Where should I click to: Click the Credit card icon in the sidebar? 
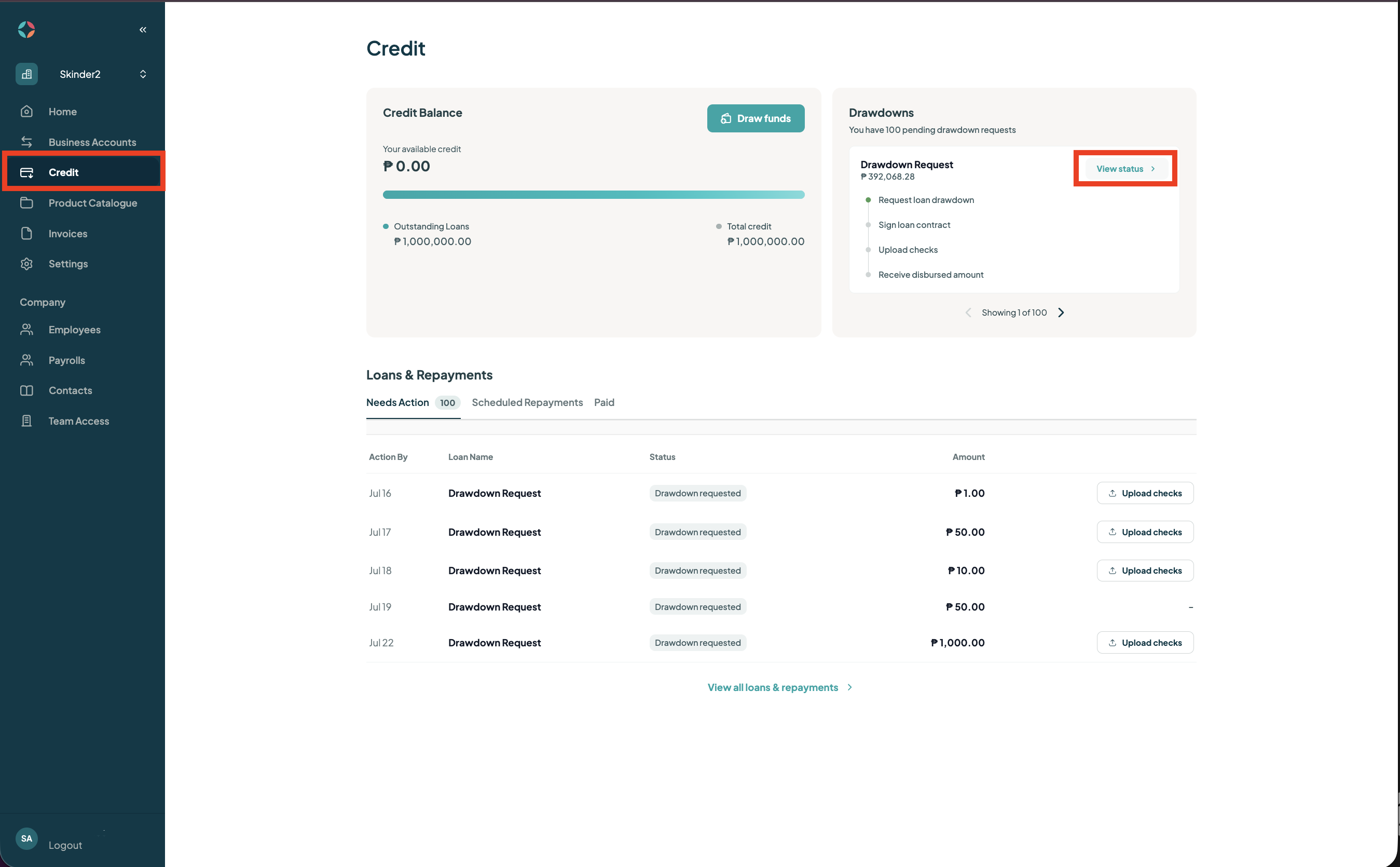click(x=26, y=172)
